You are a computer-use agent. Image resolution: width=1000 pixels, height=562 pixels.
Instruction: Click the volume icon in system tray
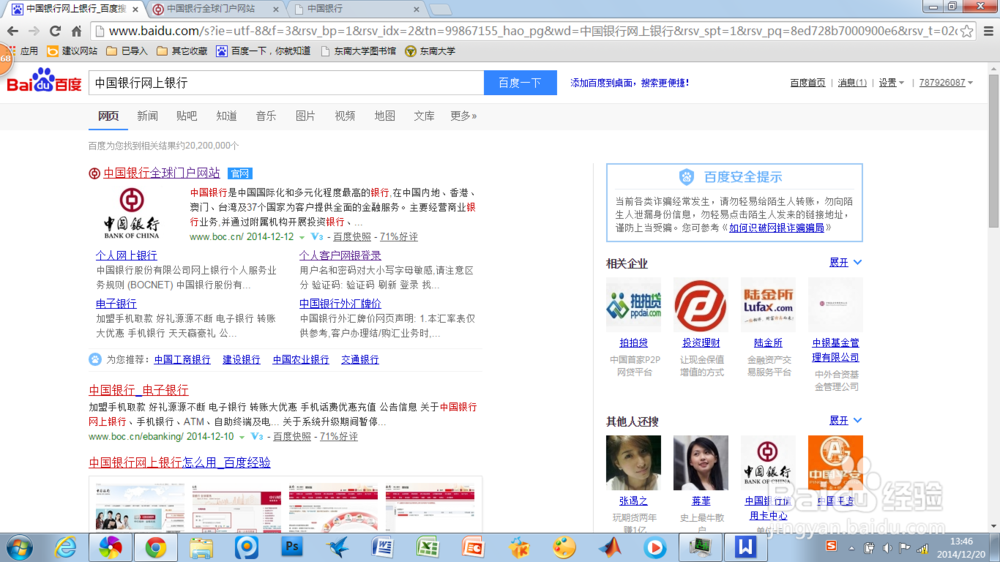887,548
